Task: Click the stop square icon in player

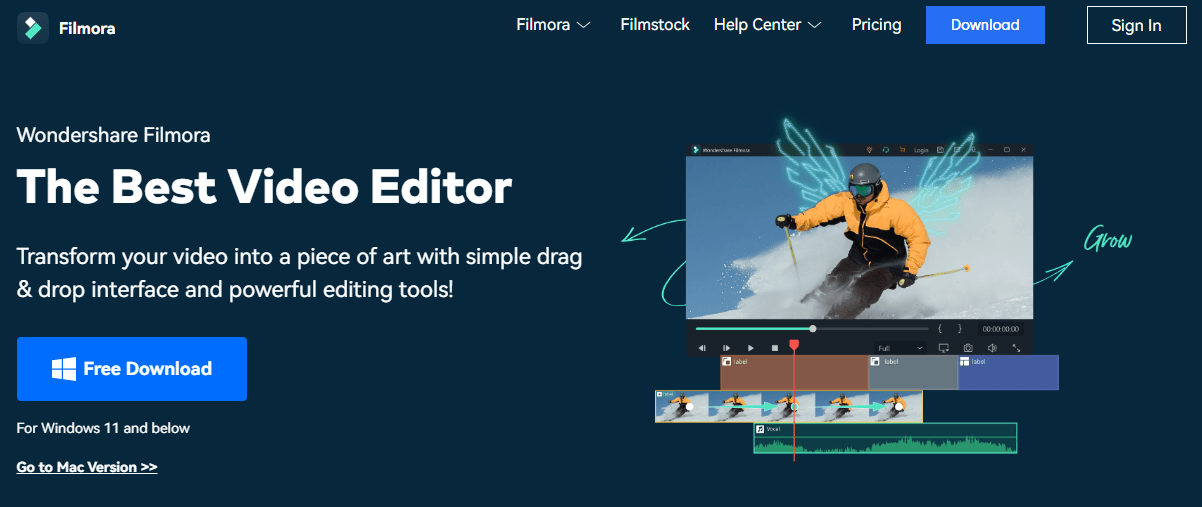Action: click(775, 348)
